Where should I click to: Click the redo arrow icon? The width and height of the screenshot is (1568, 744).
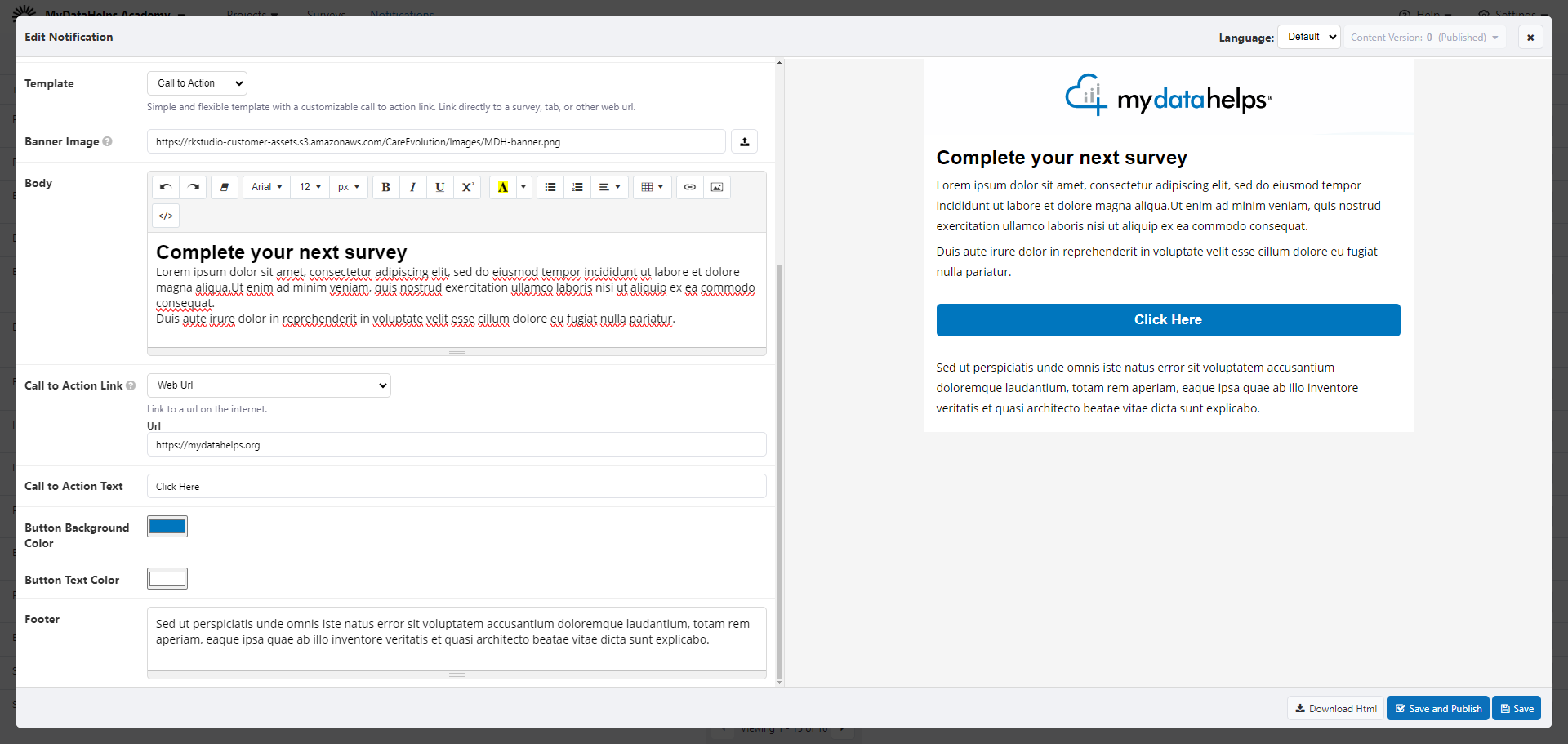(x=194, y=187)
